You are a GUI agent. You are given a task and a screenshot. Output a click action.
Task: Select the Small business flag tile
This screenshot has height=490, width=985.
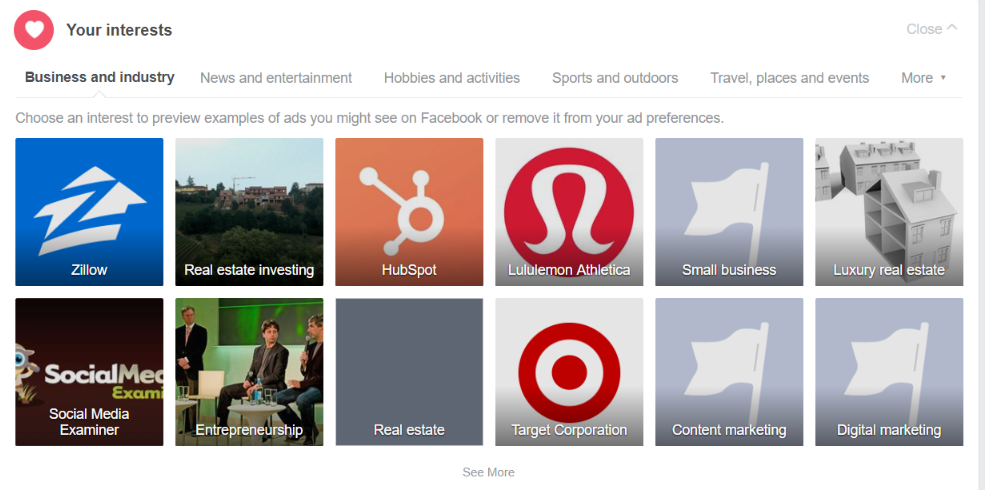(x=729, y=212)
